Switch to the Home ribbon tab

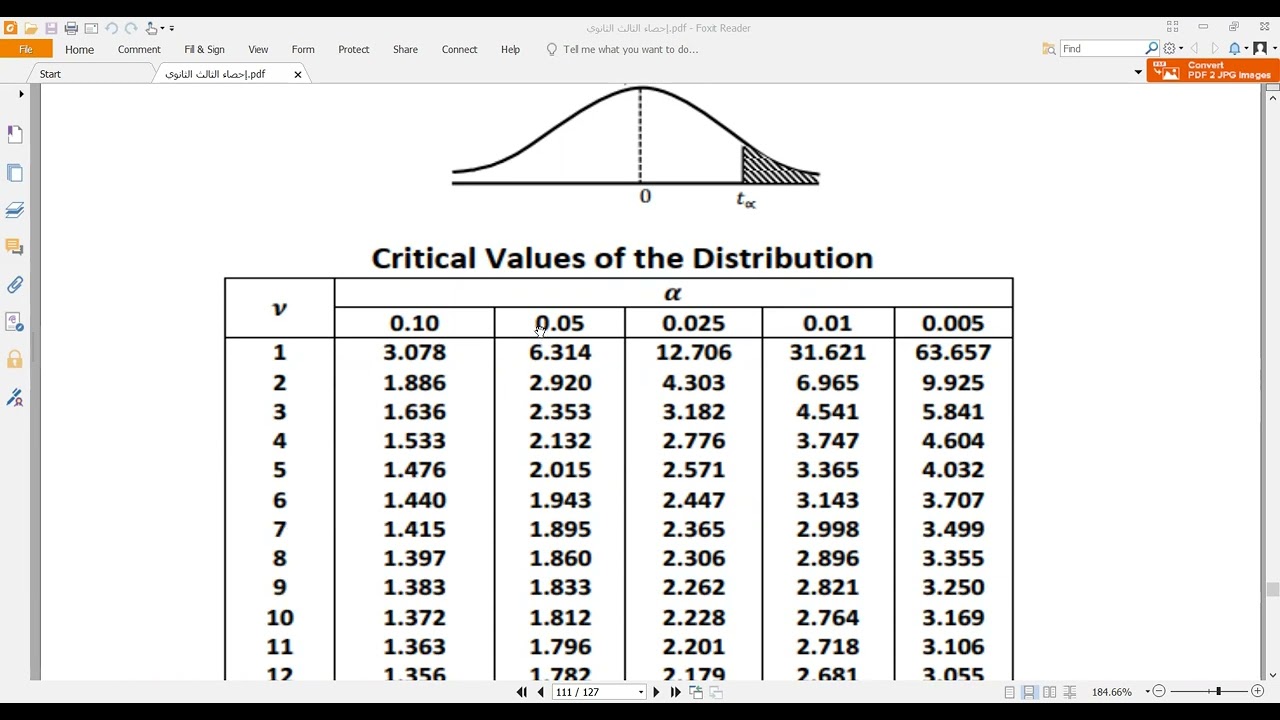click(80, 49)
